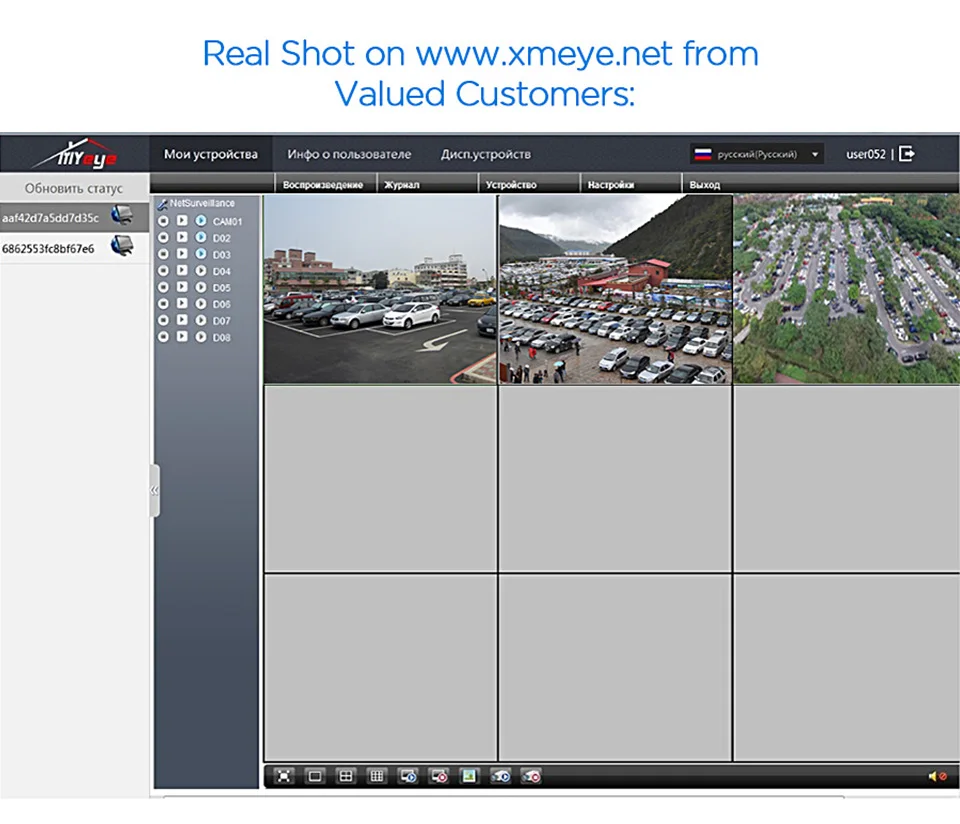Capture a snapshot with the picture icon
Viewport: 960px width, 824px height.
pyautogui.click(x=469, y=776)
